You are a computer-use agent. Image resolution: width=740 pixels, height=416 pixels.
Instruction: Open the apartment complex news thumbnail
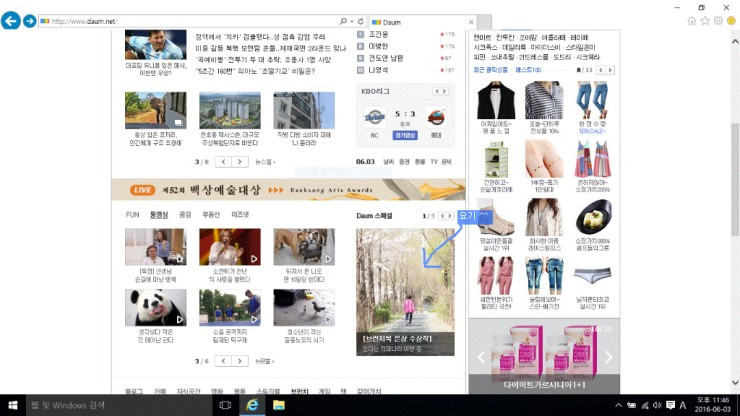(x=230, y=110)
